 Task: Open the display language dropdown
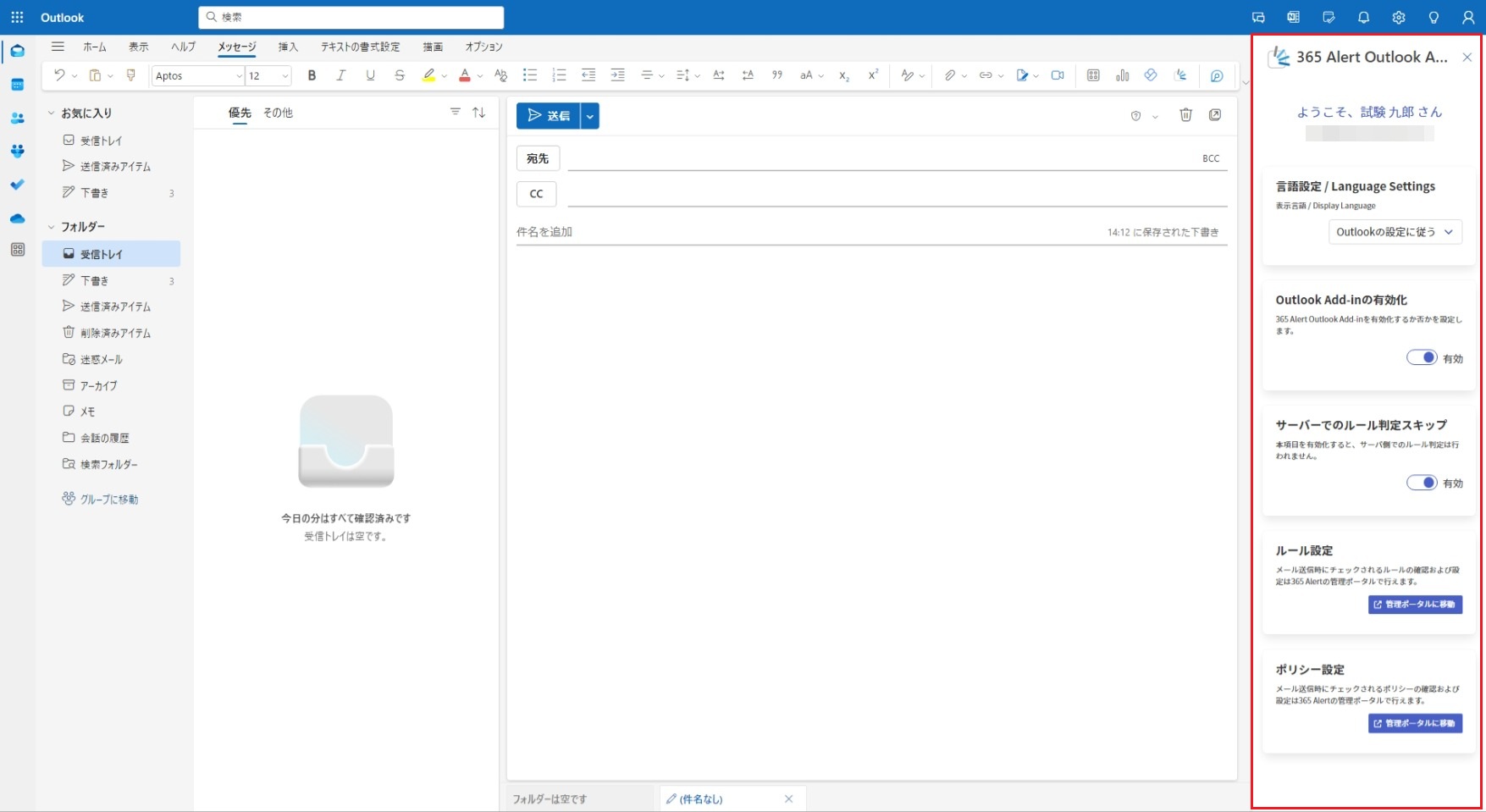click(x=1395, y=232)
